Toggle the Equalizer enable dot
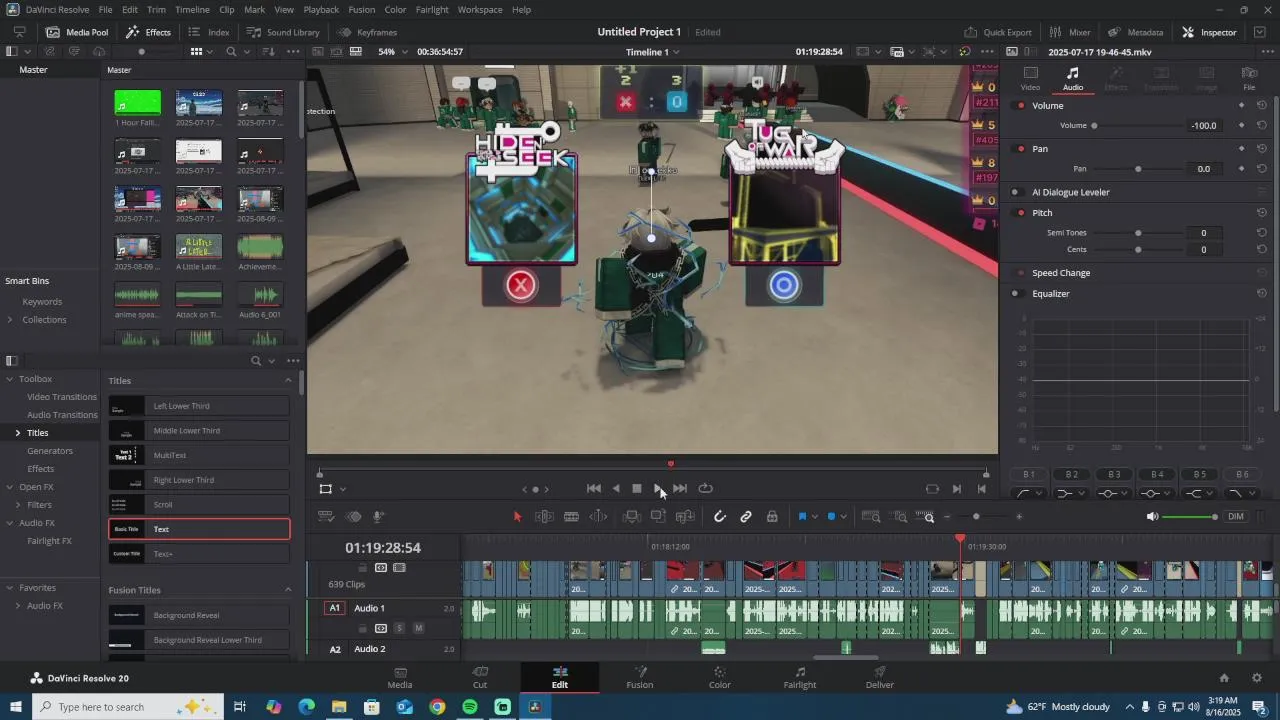1280x720 pixels. [x=1015, y=294]
